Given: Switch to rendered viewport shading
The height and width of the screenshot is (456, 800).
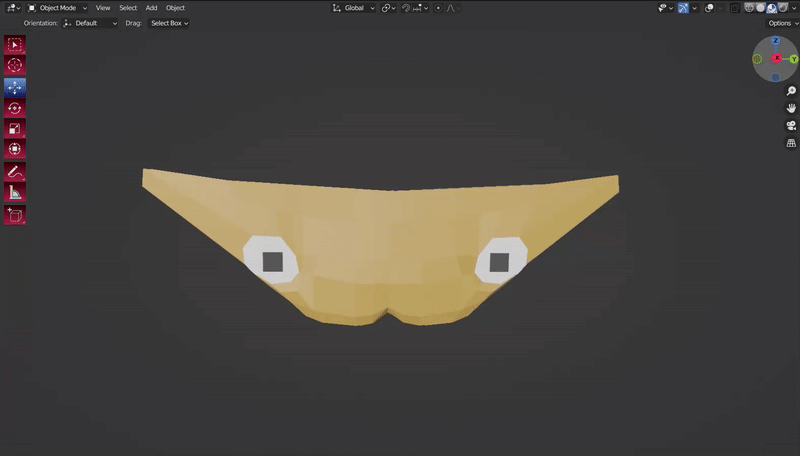Looking at the screenshot, I should [783, 8].
